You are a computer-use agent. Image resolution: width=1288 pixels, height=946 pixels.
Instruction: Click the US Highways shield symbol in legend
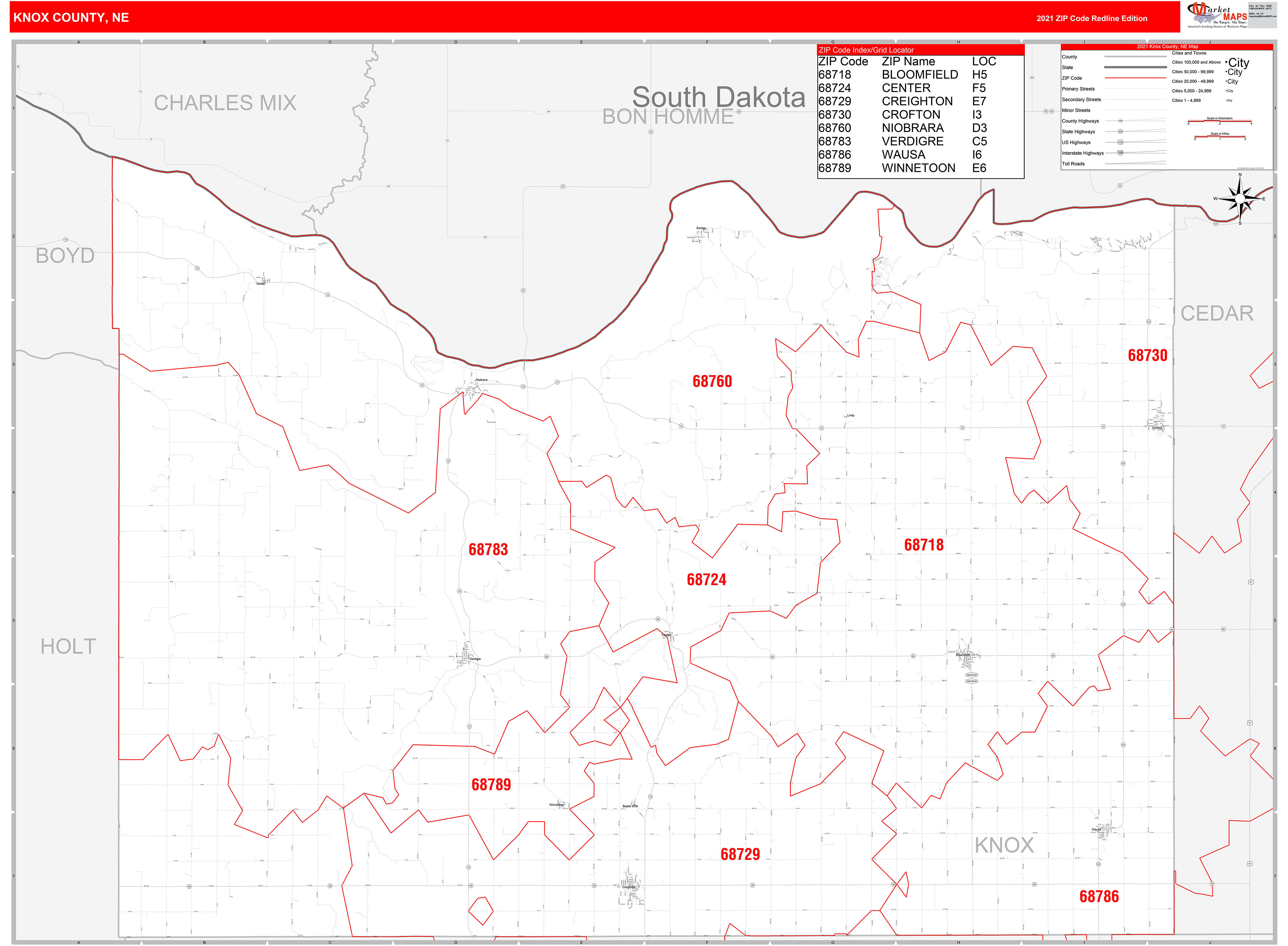(x=1120, y=143)
